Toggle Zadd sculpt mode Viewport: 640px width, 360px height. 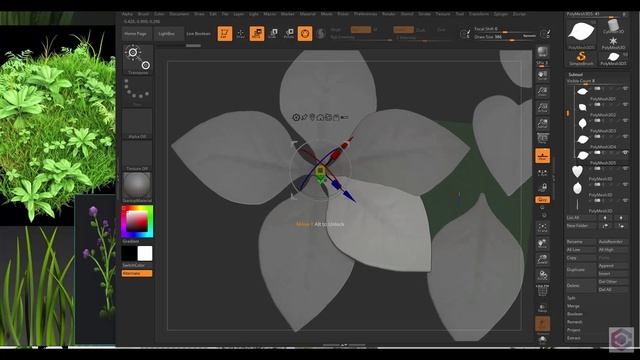point(403,29)
